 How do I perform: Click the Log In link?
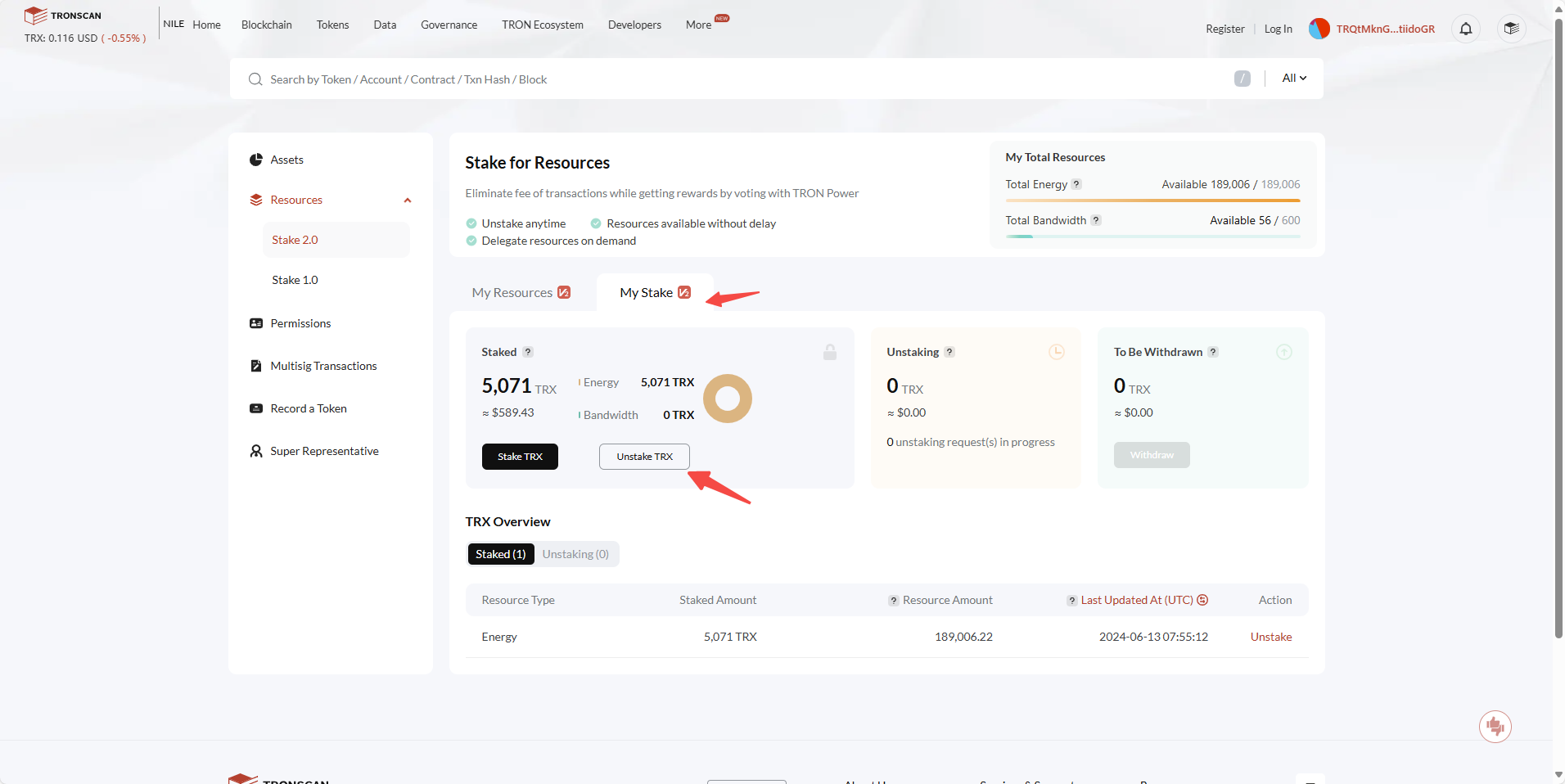pos(1279,29)
